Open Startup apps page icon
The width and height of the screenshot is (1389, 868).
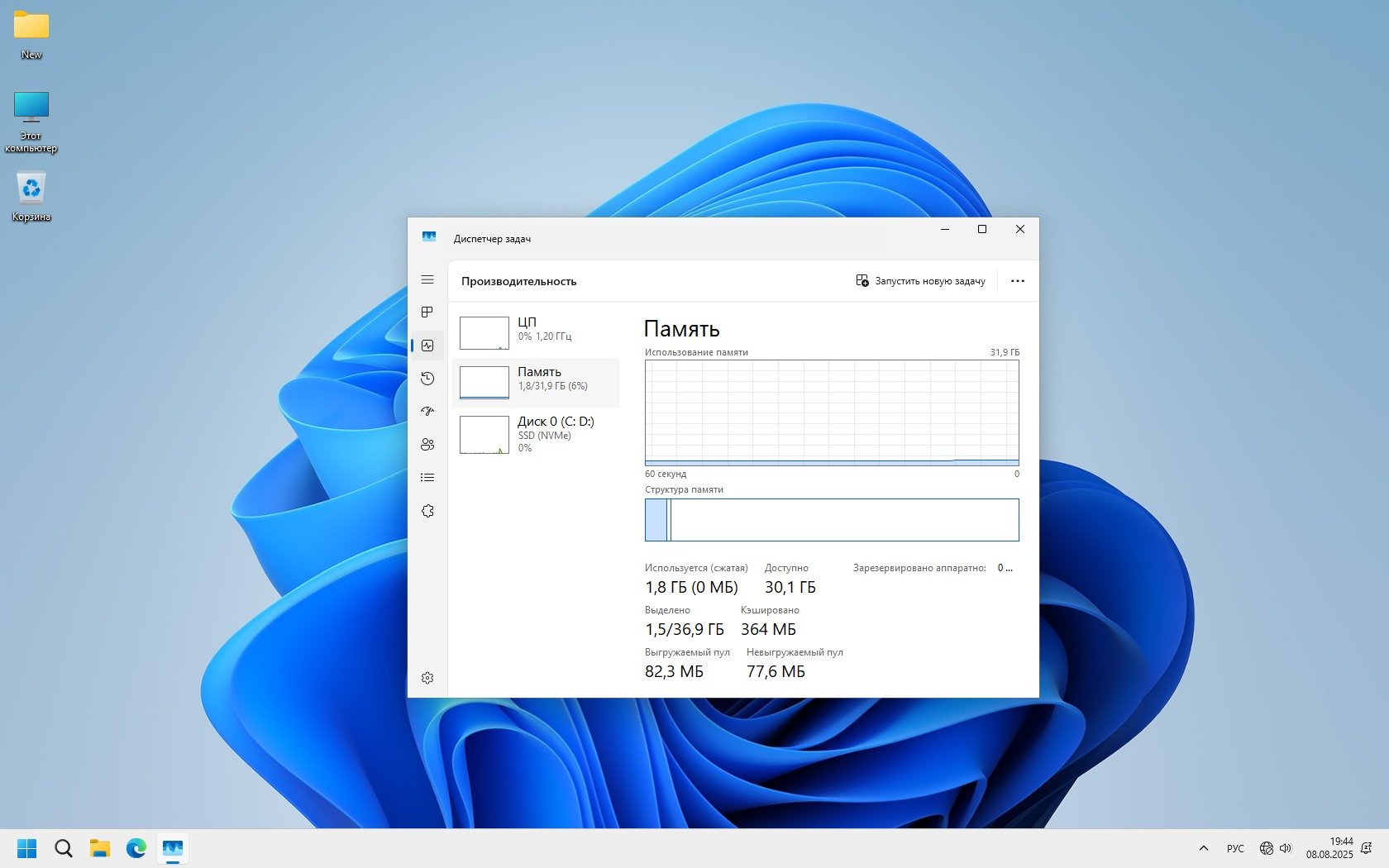[427, 412]
